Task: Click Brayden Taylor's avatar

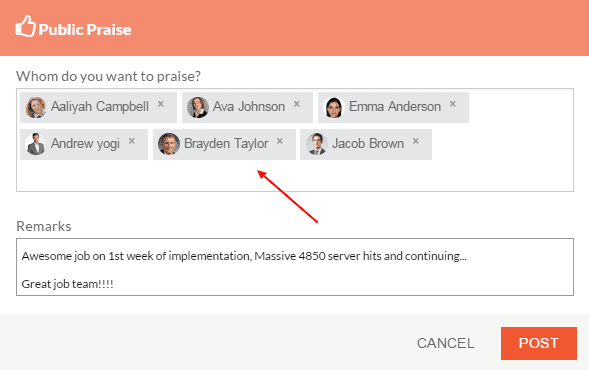Action: click(x=169, y=144)
